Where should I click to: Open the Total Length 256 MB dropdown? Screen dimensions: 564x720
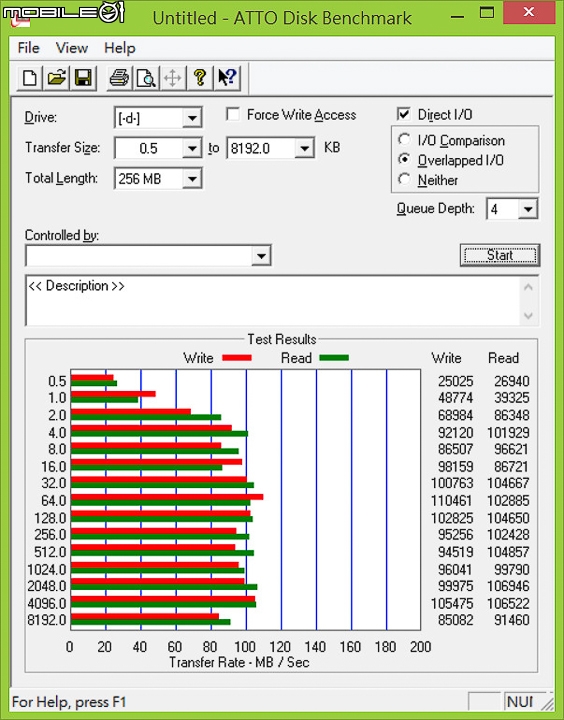[192, 179]
